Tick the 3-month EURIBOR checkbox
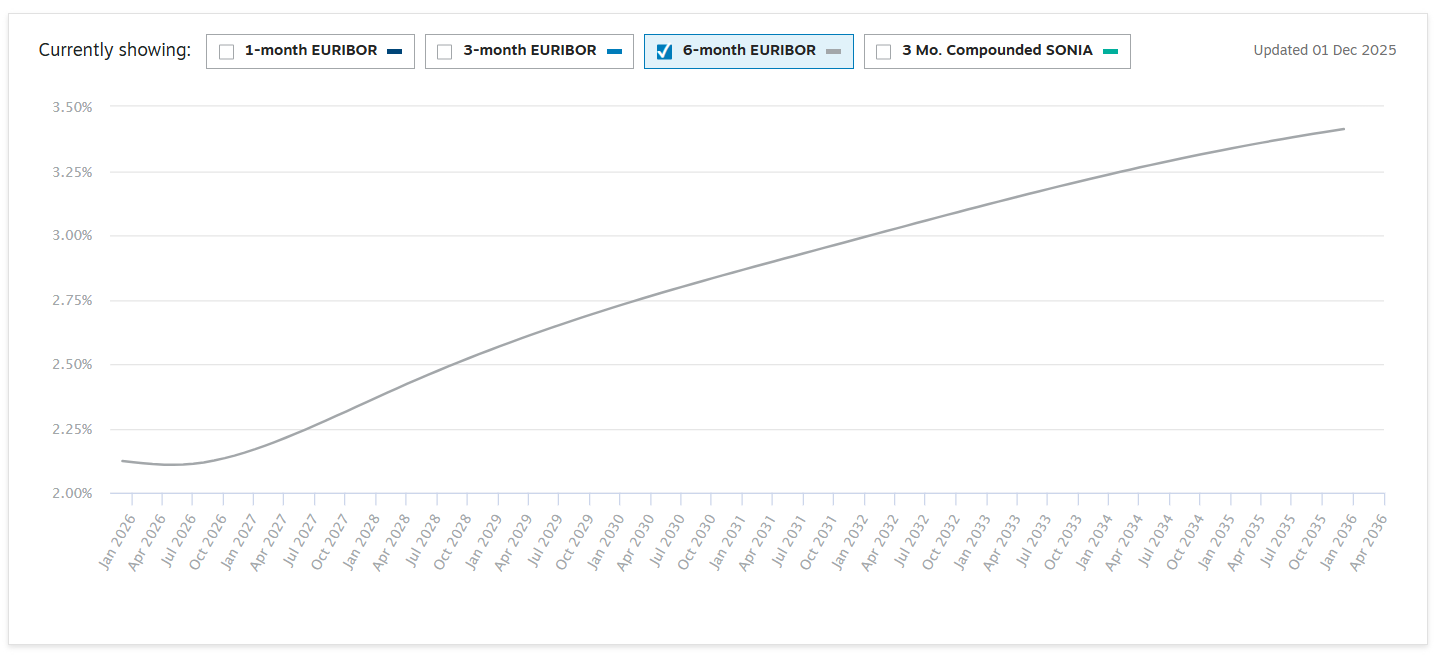Viewport: 1441px width, 659px height. [445, 52]
